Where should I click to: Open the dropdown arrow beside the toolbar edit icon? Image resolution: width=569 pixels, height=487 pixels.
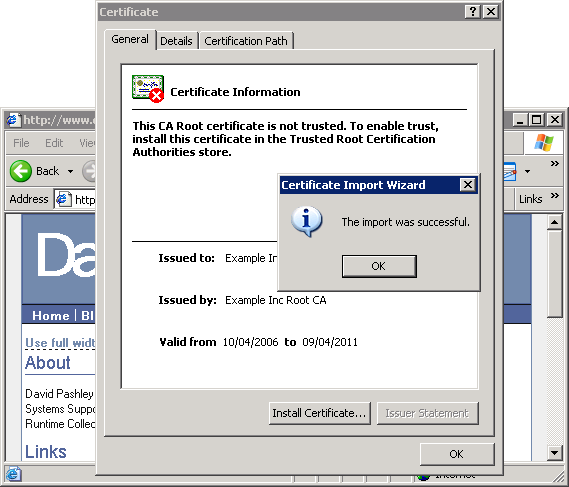528,171
